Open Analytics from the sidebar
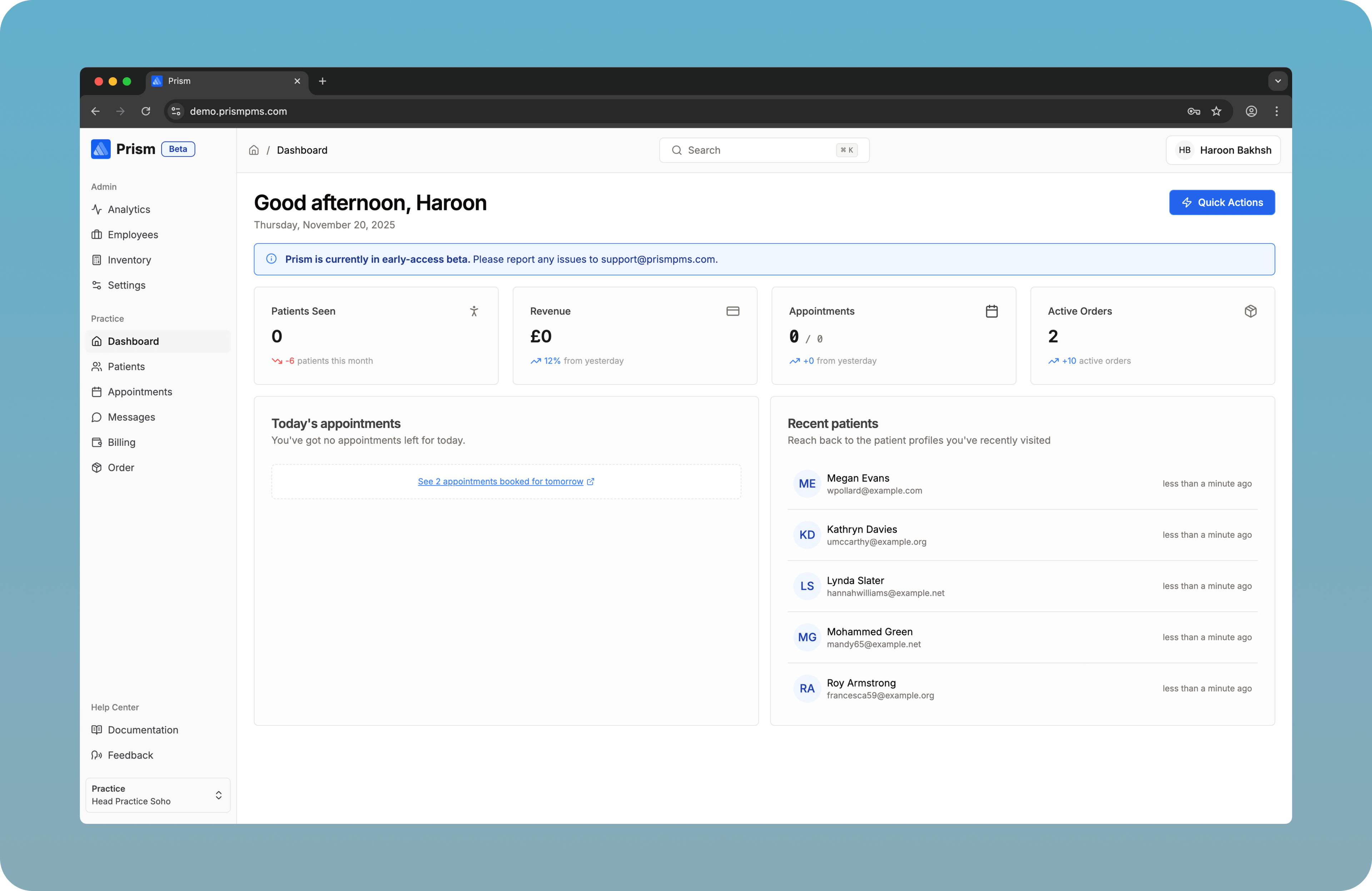The width and height of the screenshot is (1372, 891). tap(129, 209)
